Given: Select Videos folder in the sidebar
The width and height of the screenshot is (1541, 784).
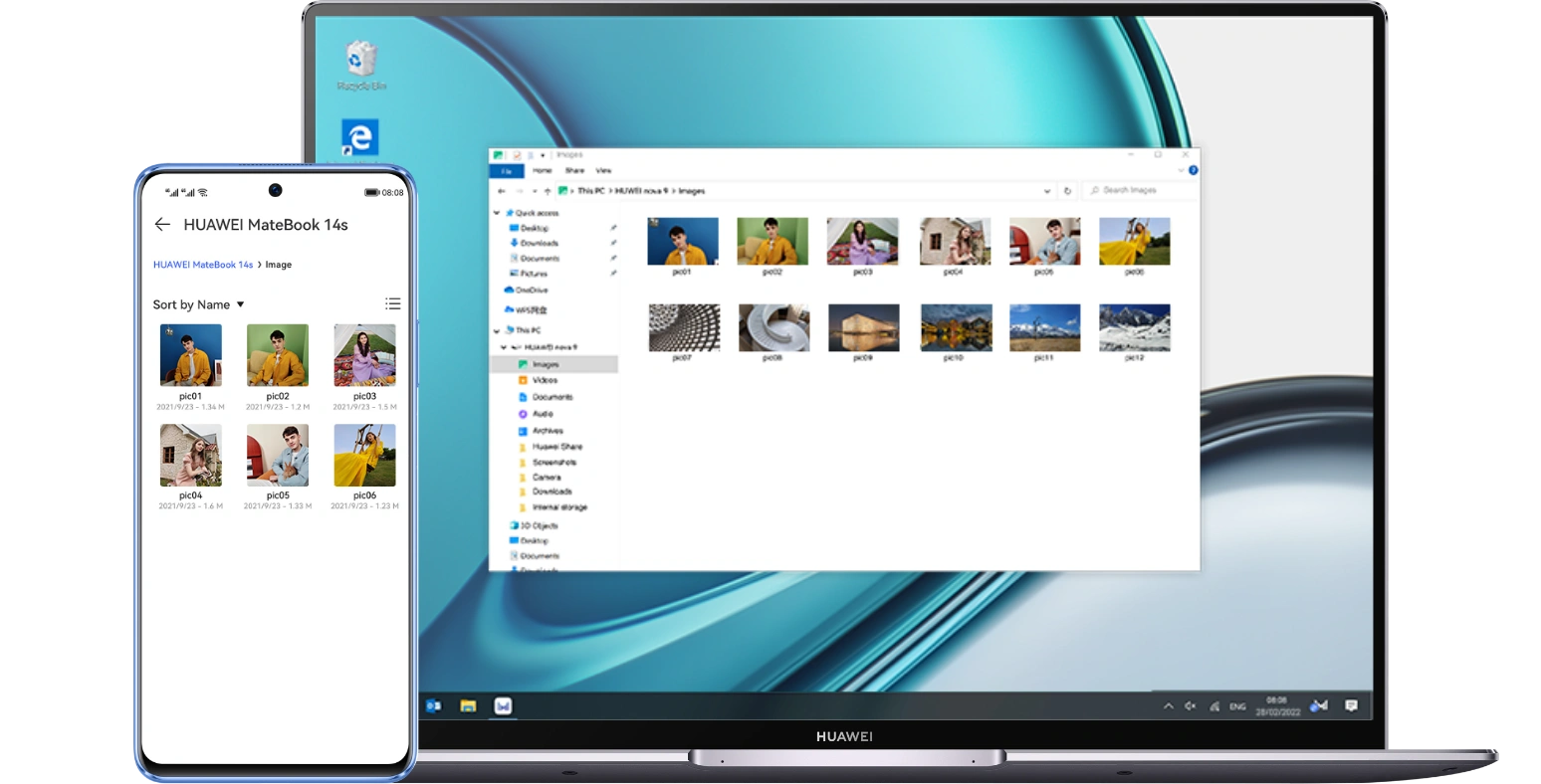Looking at the screenshot, I should 545,380.
